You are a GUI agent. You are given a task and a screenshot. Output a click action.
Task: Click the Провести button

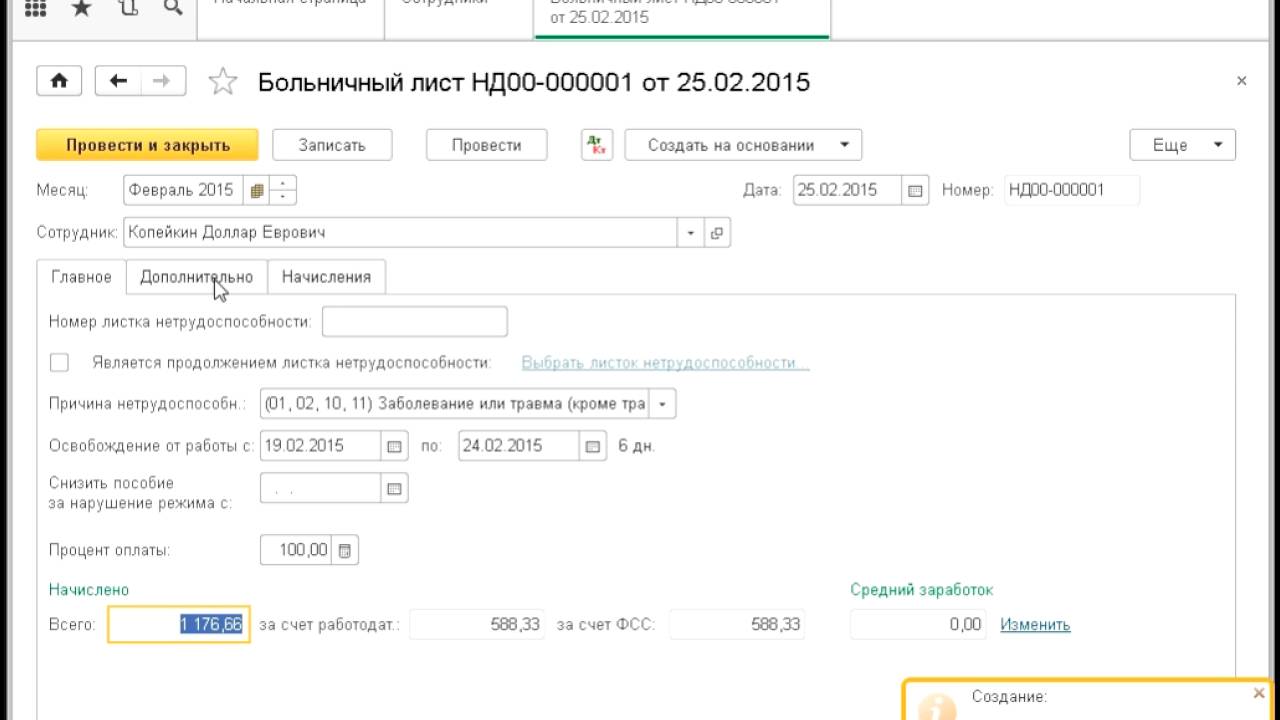pos(487,145)
